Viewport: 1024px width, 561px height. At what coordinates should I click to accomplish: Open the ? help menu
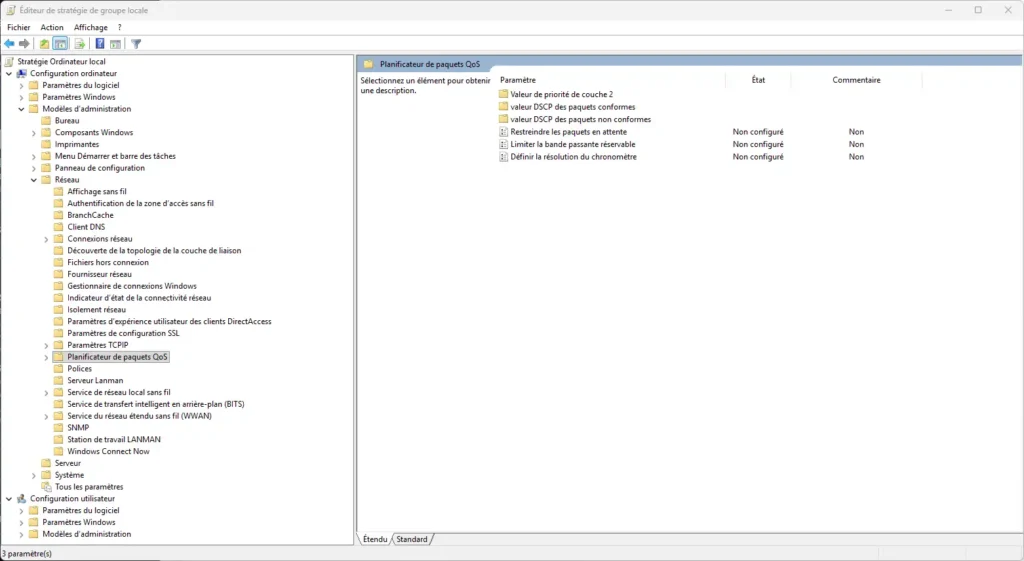point(120,27)
